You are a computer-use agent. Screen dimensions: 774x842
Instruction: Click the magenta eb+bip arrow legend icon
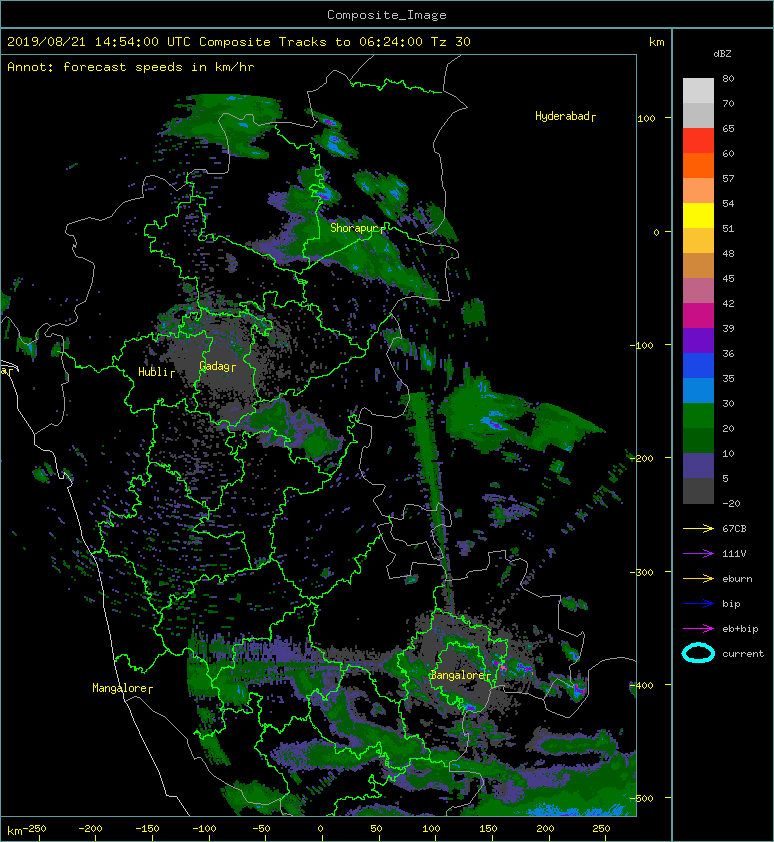tap(698, 629)
